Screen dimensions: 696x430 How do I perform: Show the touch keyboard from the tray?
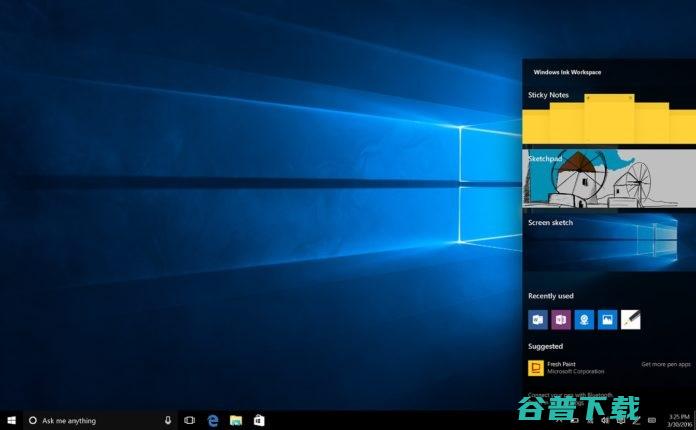[x=652, y=420]
